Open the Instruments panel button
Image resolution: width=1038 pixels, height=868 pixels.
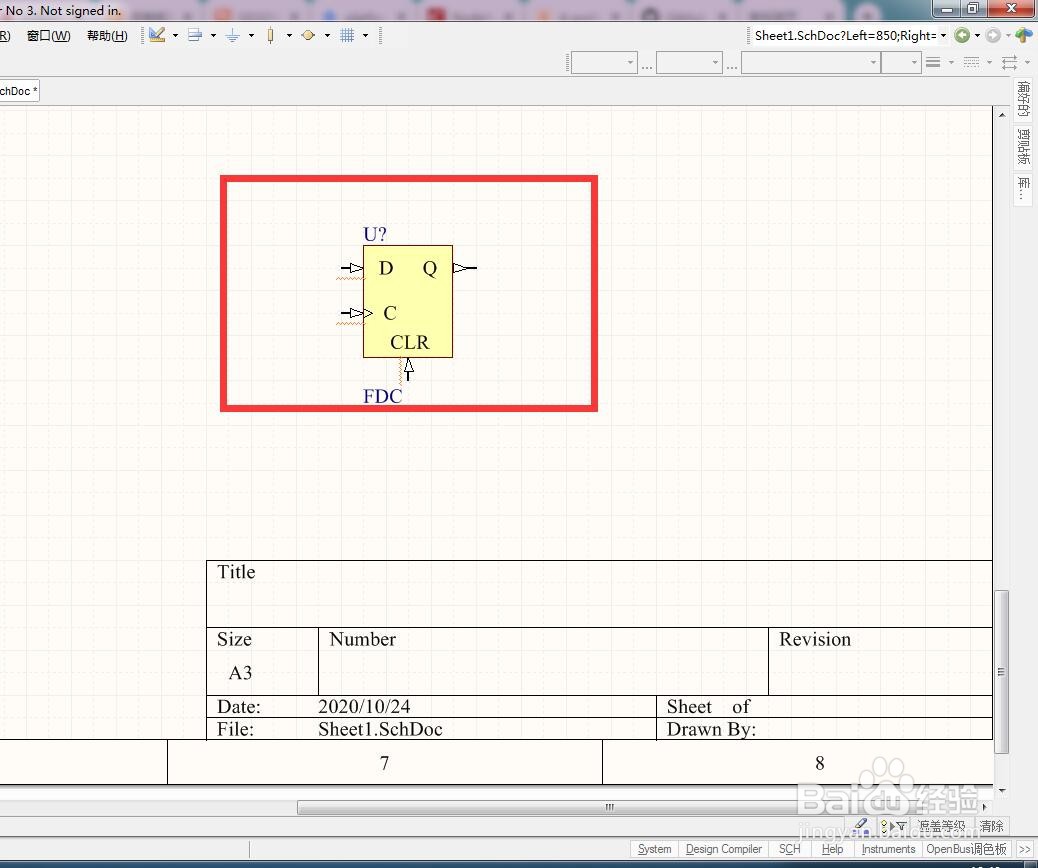pos(888,849)
